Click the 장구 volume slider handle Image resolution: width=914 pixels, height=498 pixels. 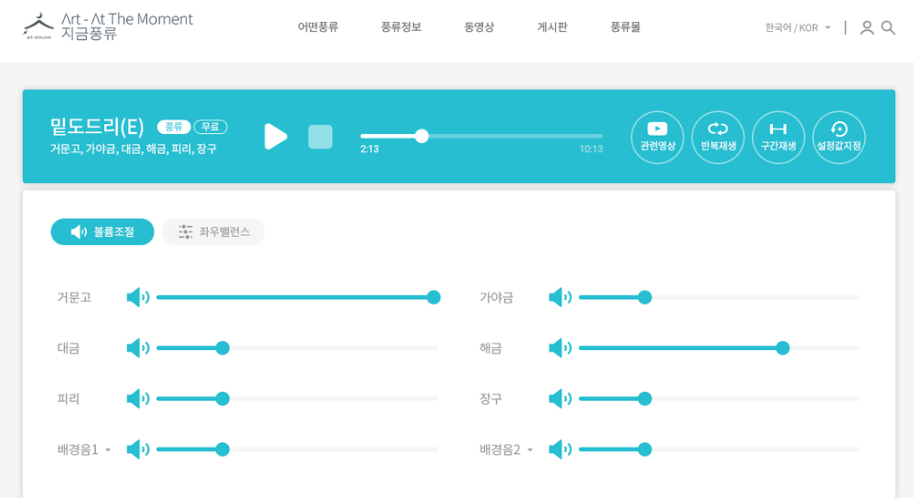[x=644, y=399]
